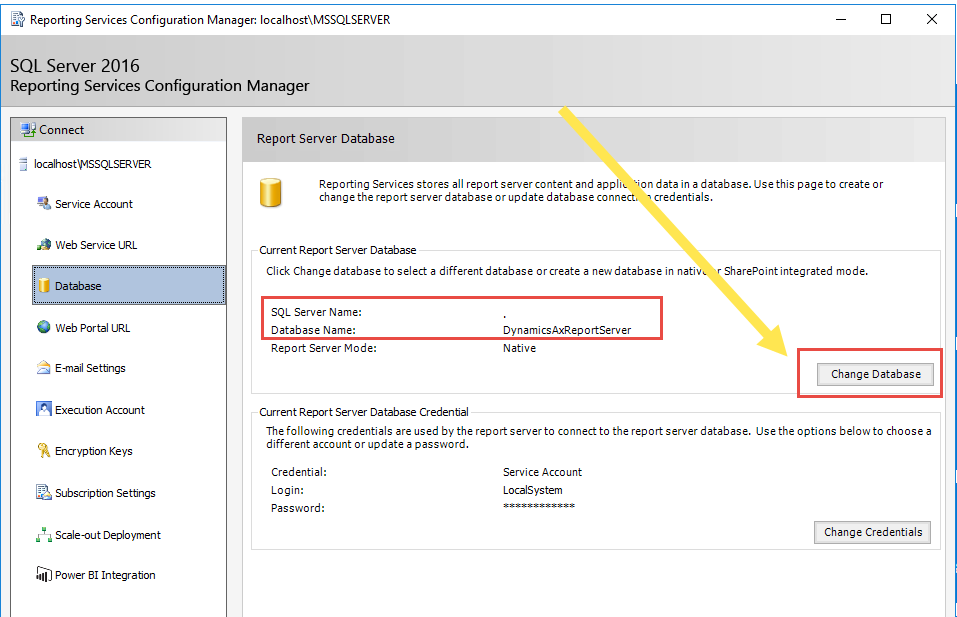Click the Current Report Server Database group title
The height and width of the screenshot is (617, 957).
pyautogui.click(x=338, y=250)
